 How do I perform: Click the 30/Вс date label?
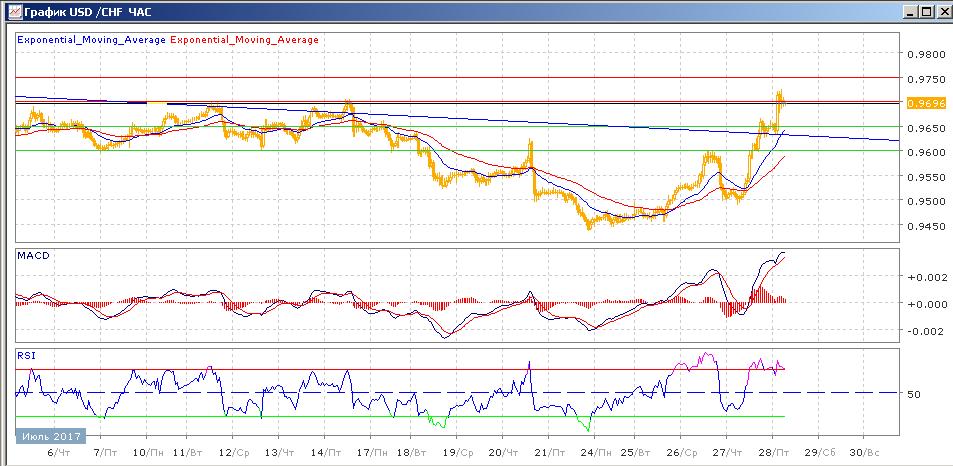click(864, 453)
